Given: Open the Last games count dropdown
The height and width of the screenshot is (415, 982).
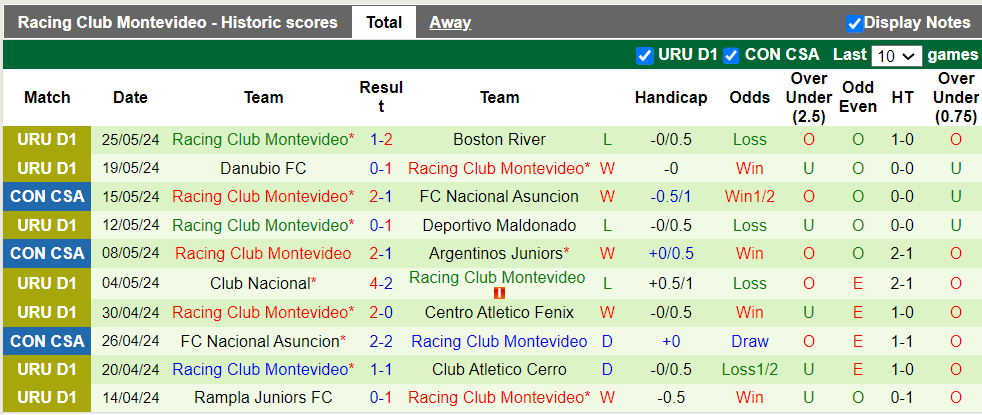Looking at the screenshot, I should coord(897,56).
